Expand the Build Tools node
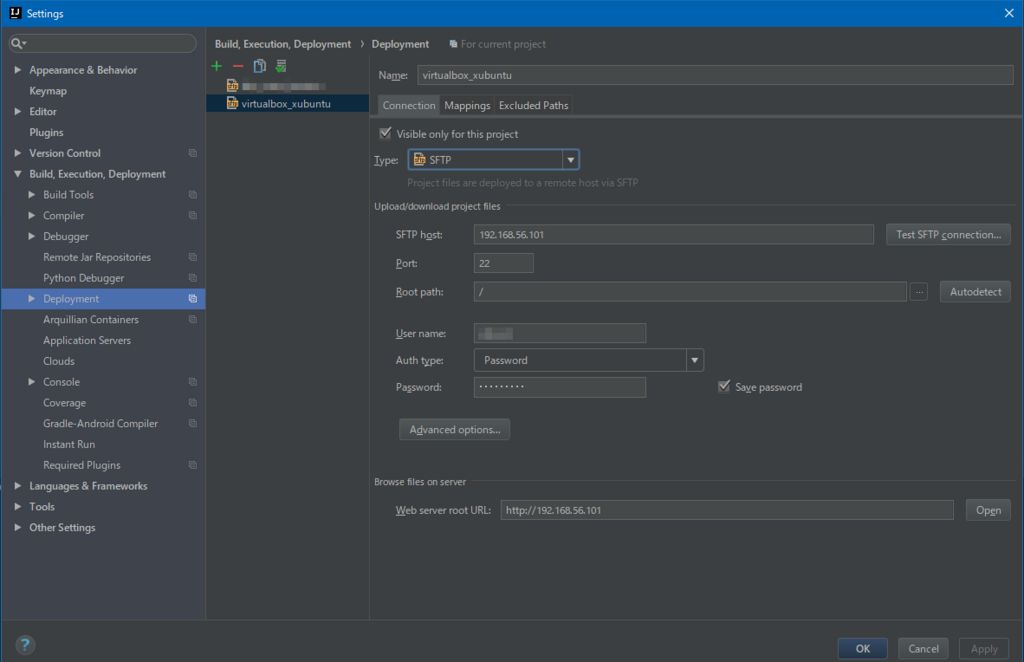 tap(31, 195)
